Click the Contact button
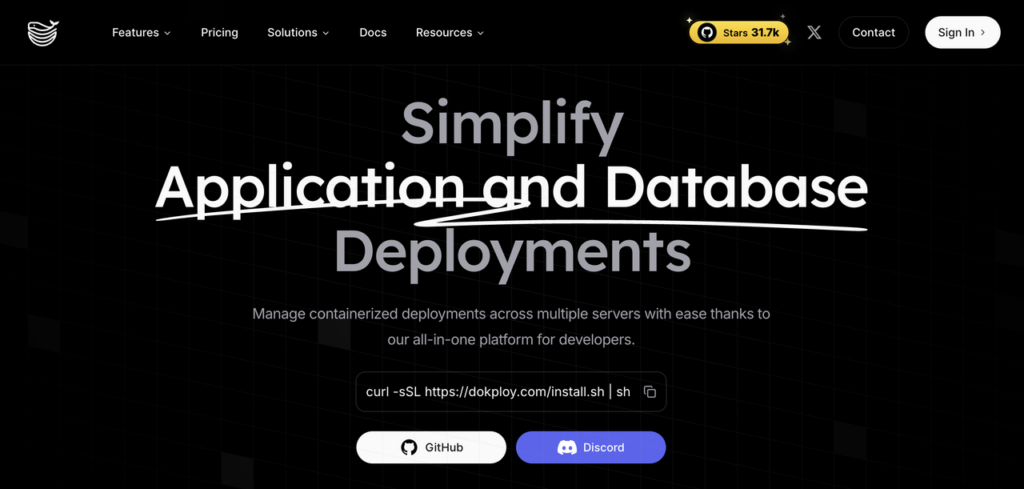 pos(873,33)
